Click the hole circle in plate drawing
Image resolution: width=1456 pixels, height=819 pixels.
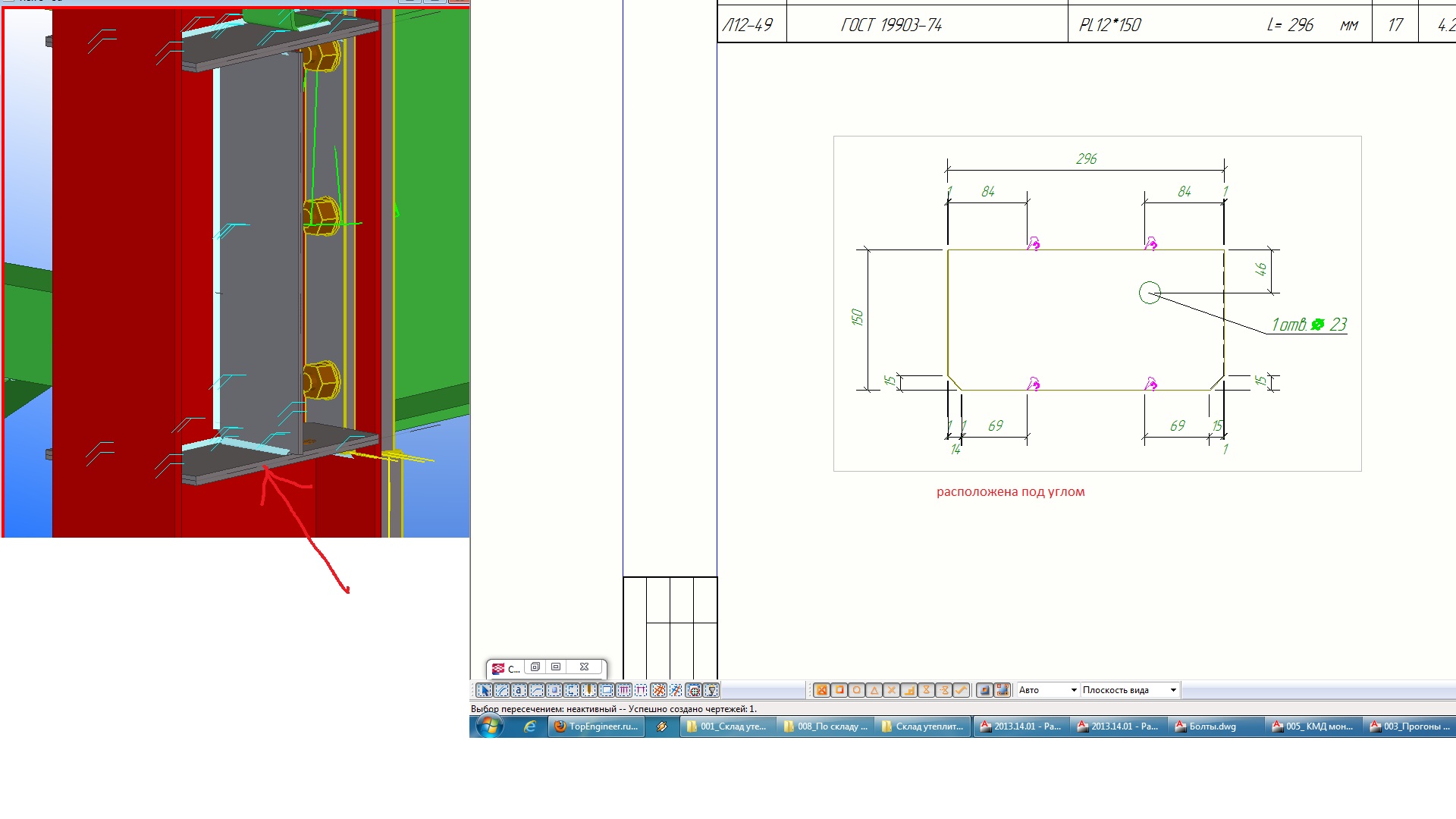pyautogui.click(x=1150, y=293)
